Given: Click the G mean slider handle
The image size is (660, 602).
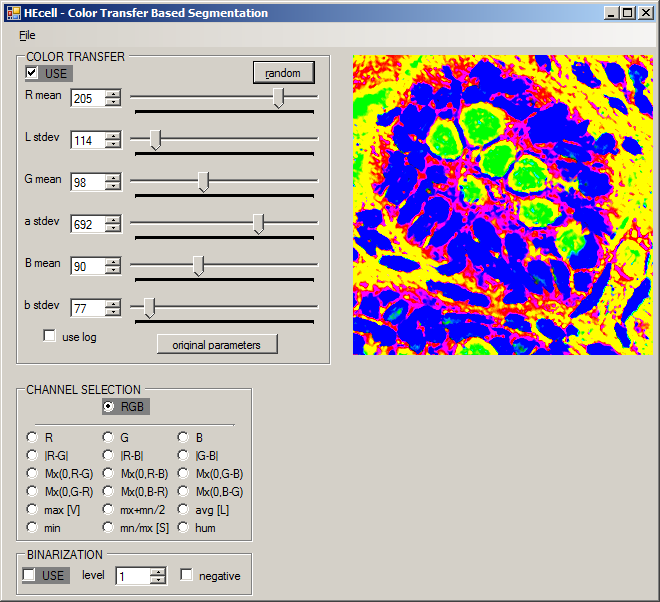Looking at the screenshot, I should coord(203,181).
